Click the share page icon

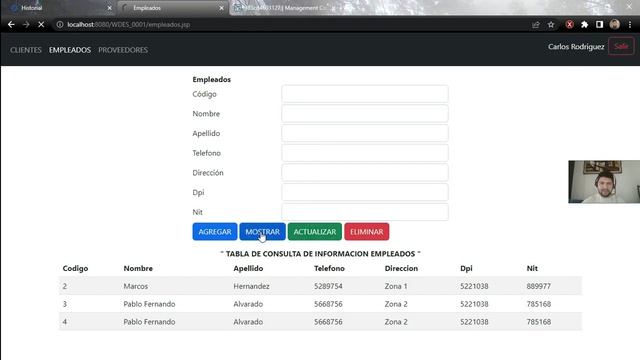coord(536,24)
